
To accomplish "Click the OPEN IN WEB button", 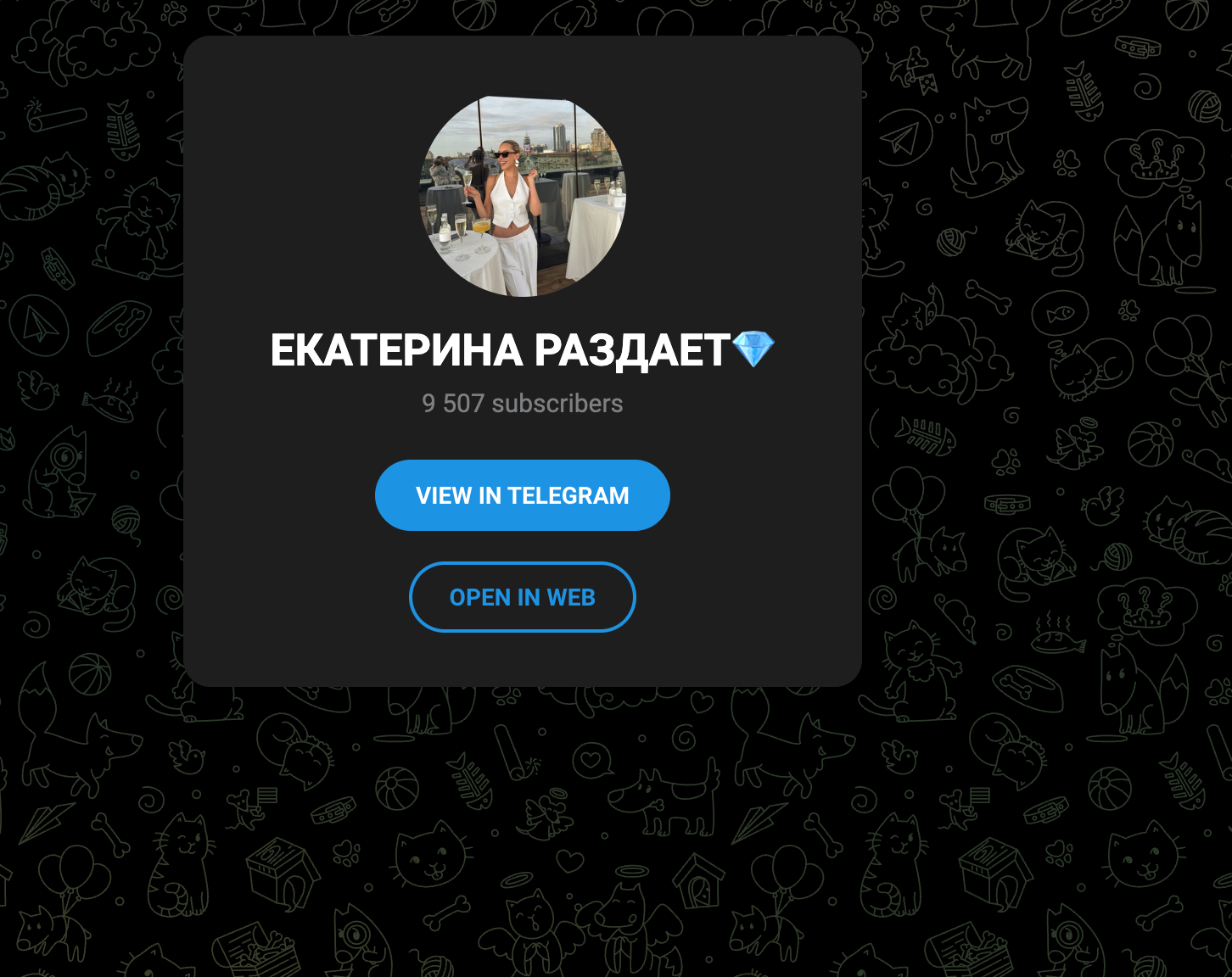I will tap(523, 597).
